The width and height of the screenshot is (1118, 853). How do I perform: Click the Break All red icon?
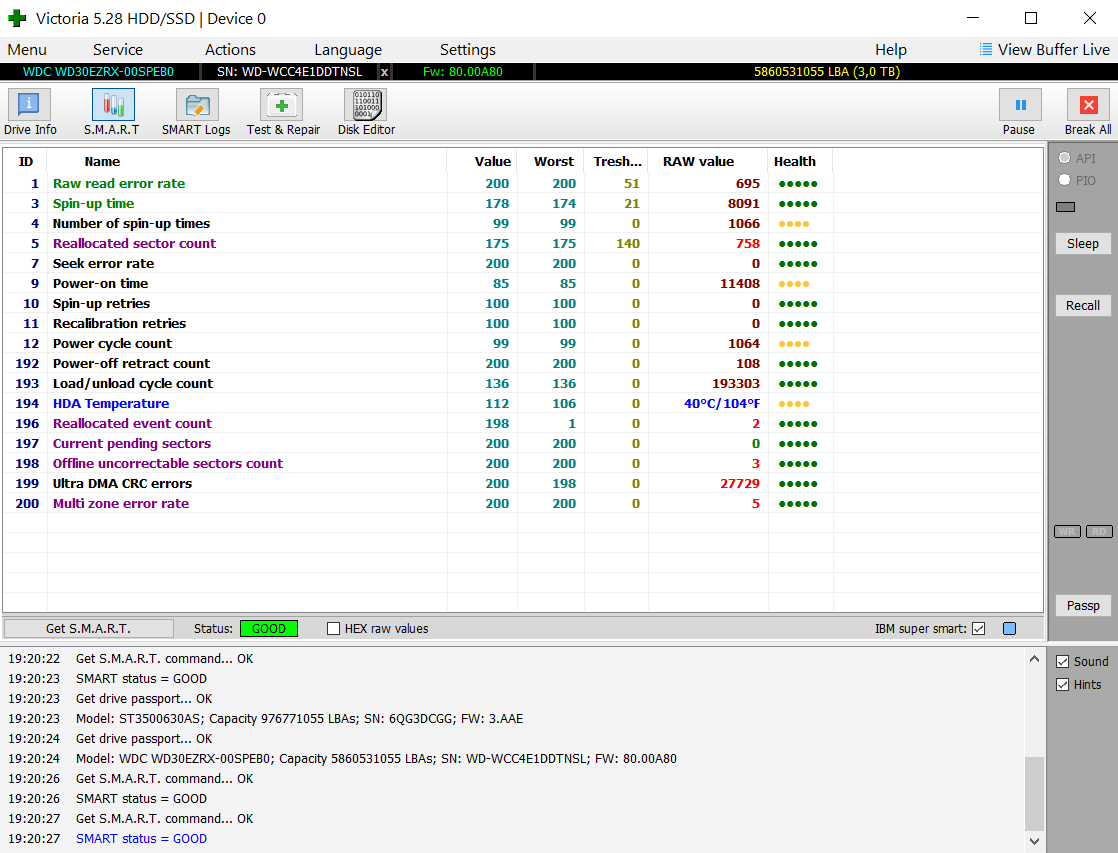(1088, 105)
